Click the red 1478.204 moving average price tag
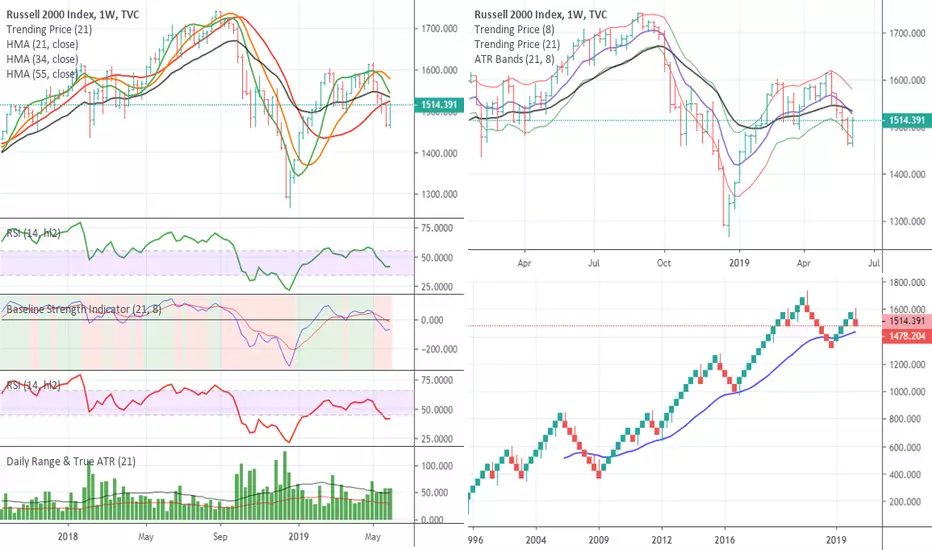The width and height of the screenshot is (932, 550). (907, 337)
